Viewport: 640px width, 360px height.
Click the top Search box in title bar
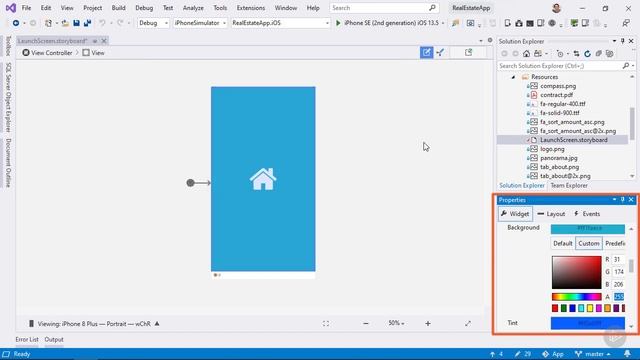pos(384,8)
